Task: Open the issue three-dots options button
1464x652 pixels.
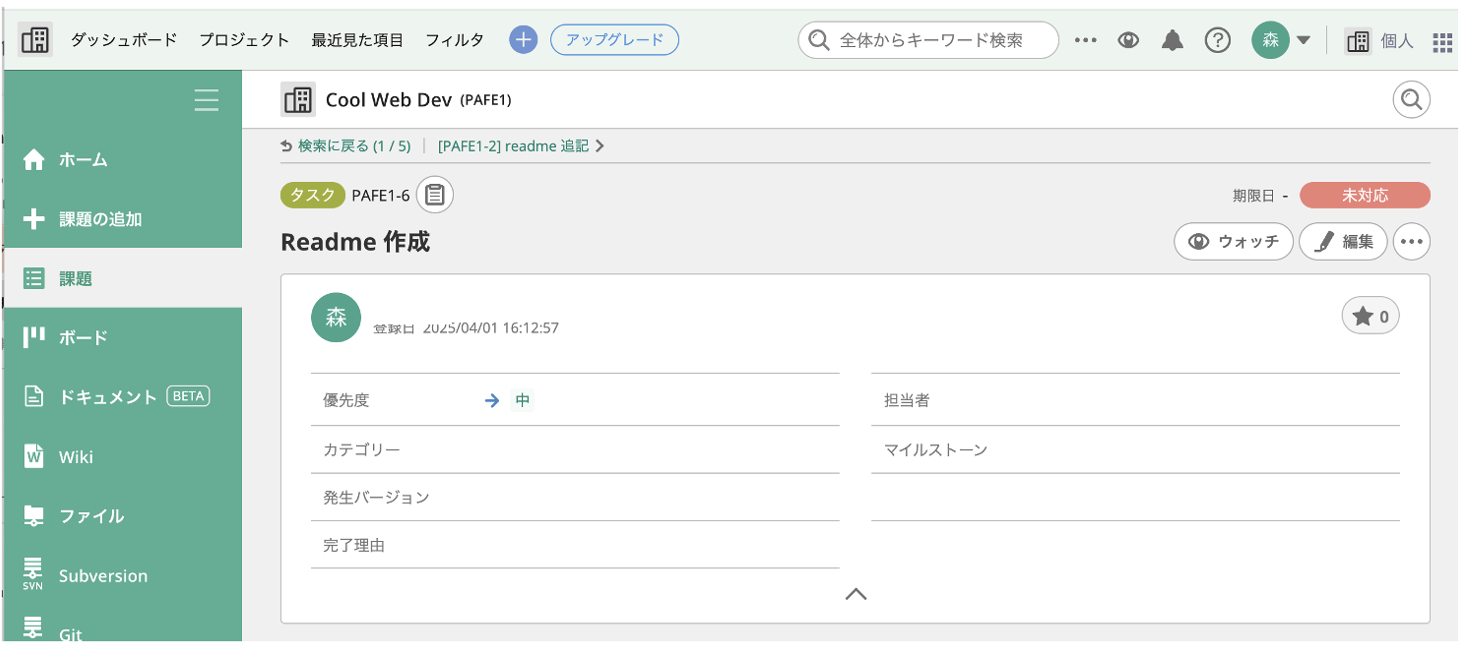Action: coord(1411,241)
